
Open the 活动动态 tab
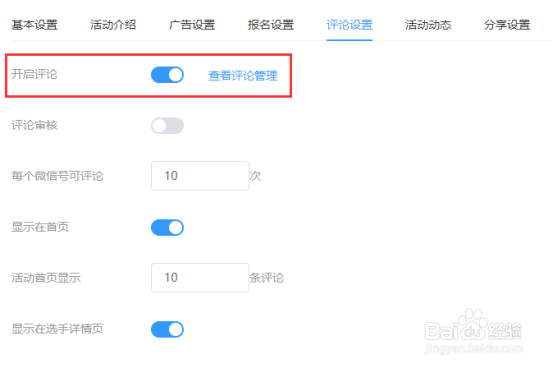[428, 25]
